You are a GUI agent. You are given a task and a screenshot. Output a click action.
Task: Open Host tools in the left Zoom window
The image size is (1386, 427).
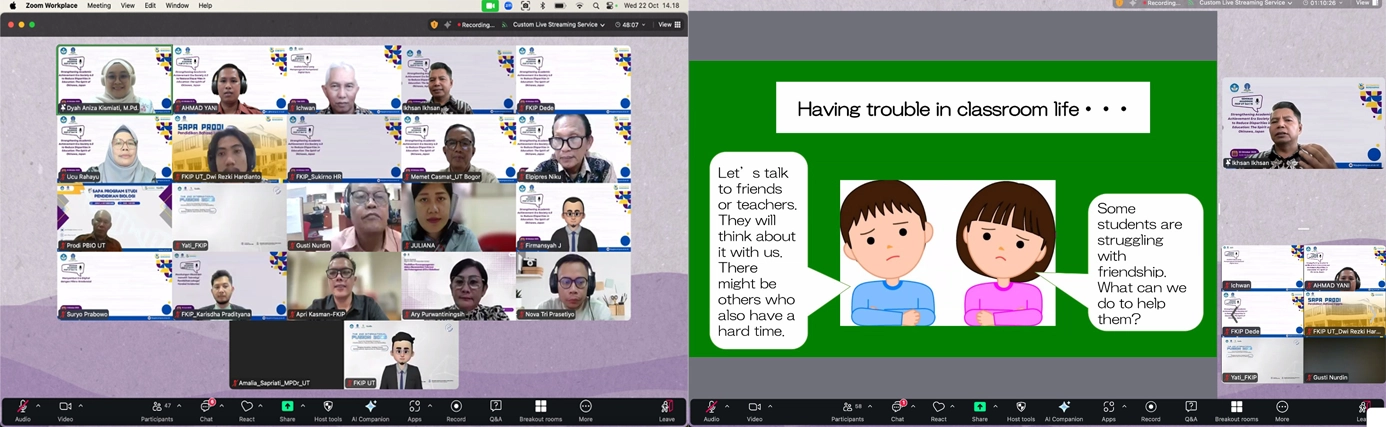coord(328,410)
